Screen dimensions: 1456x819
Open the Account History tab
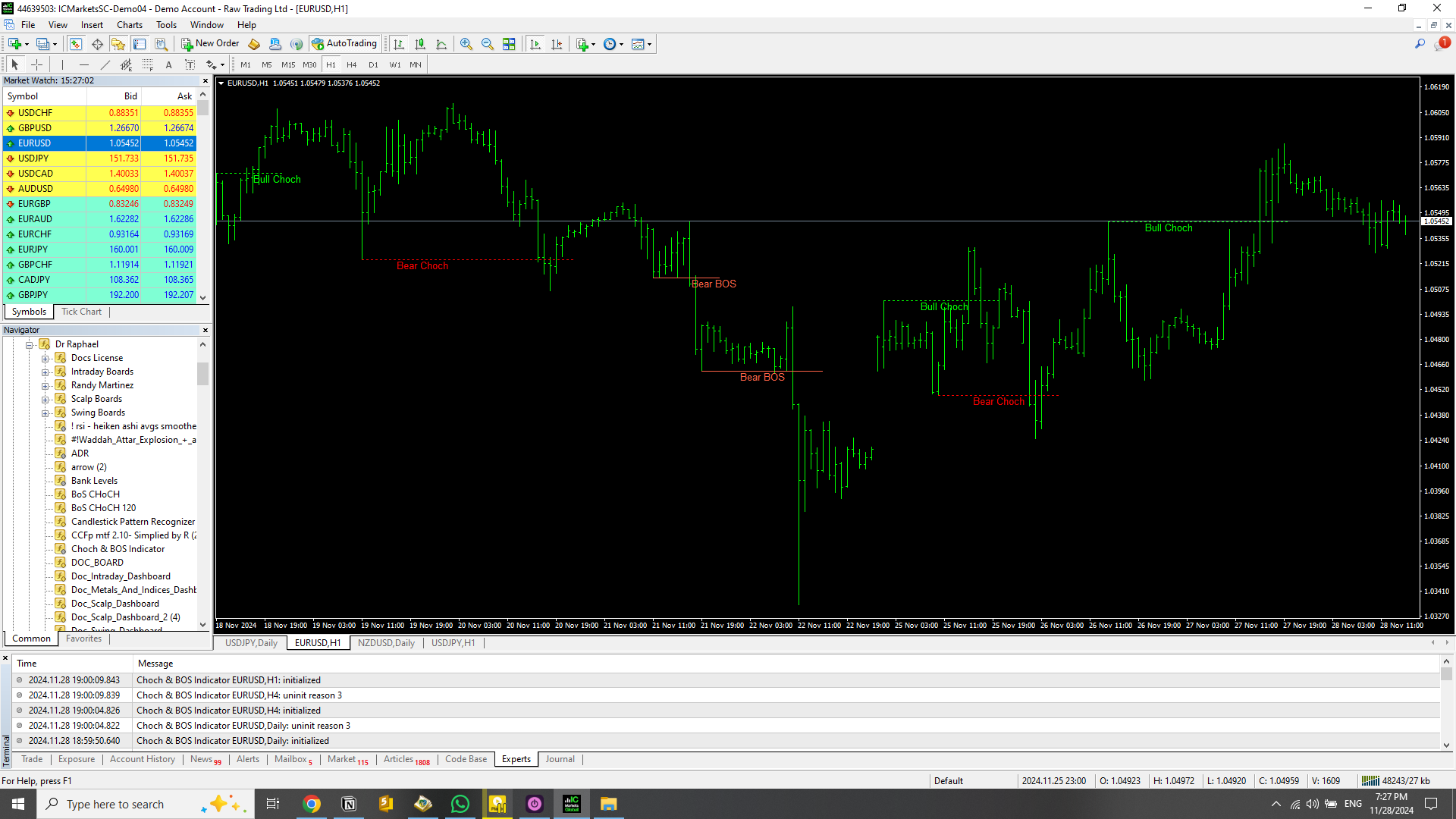pos(142,759)
